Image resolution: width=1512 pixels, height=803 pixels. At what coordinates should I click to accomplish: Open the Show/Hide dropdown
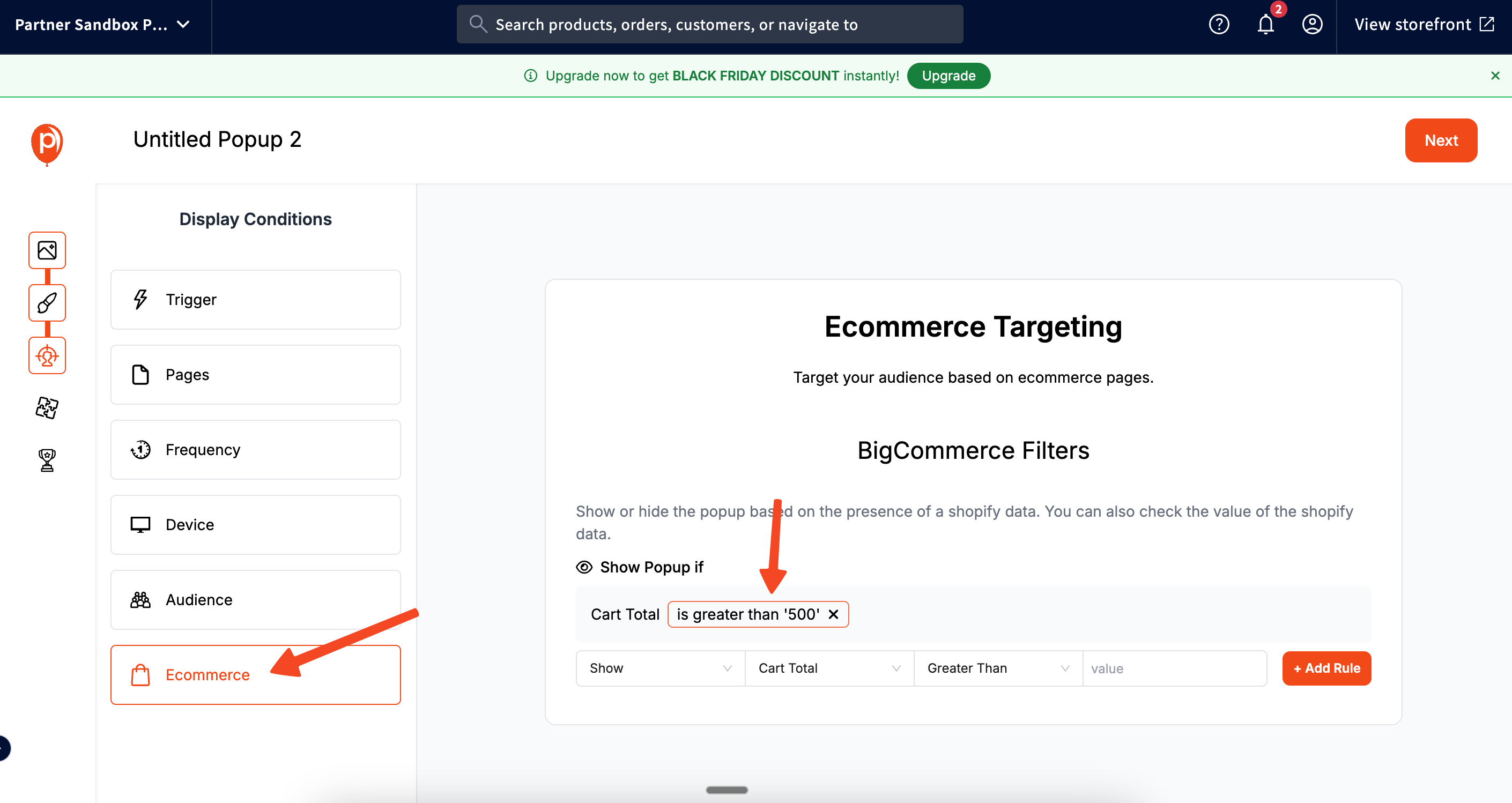tap(658, 668)
